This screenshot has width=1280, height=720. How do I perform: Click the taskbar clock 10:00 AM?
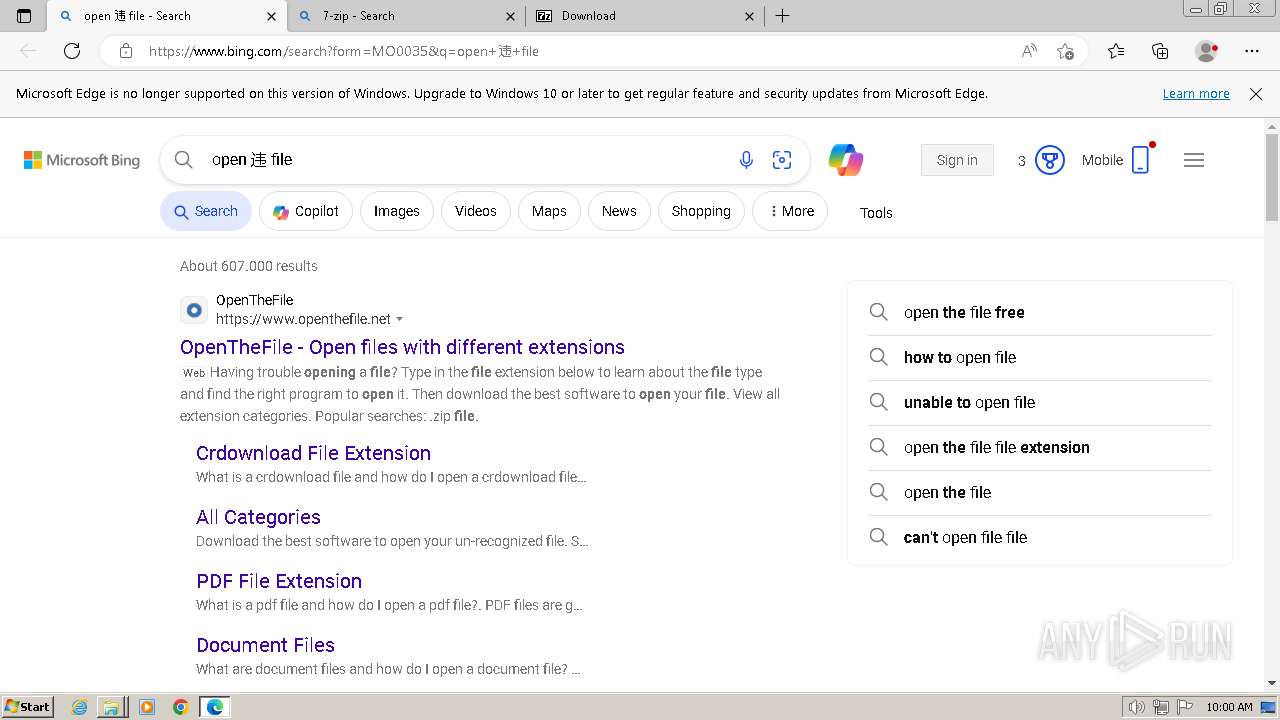click(x=1229, y=707)
